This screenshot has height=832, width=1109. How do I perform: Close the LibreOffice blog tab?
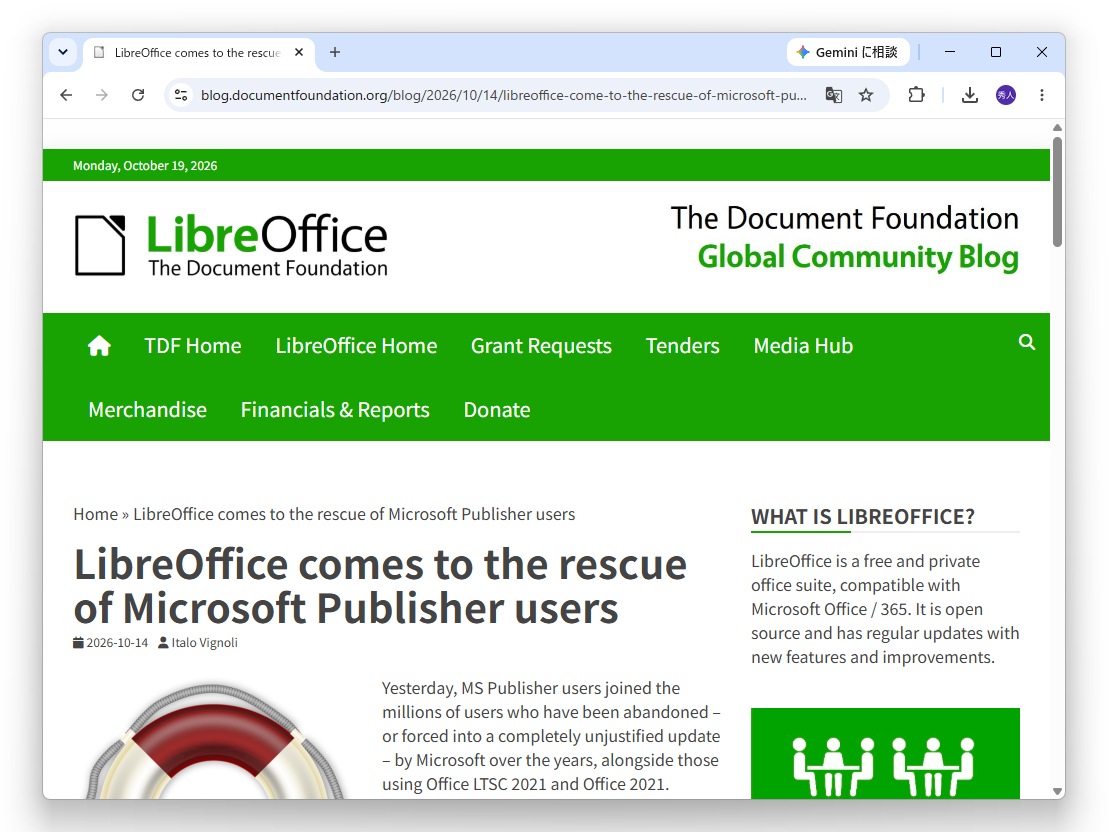click(x=299, y=52)
